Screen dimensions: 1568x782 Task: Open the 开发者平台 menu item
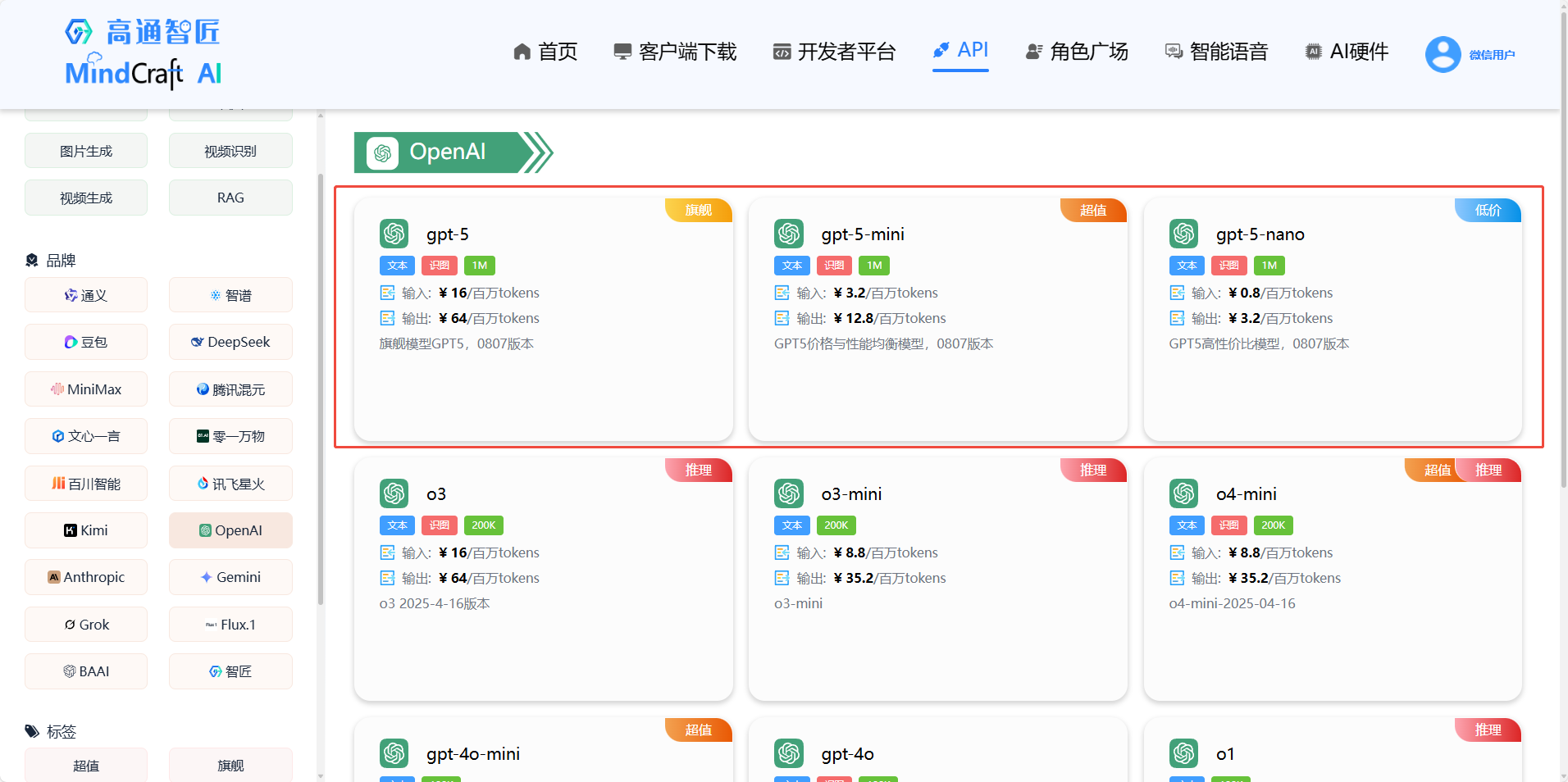tap(834, 52)
